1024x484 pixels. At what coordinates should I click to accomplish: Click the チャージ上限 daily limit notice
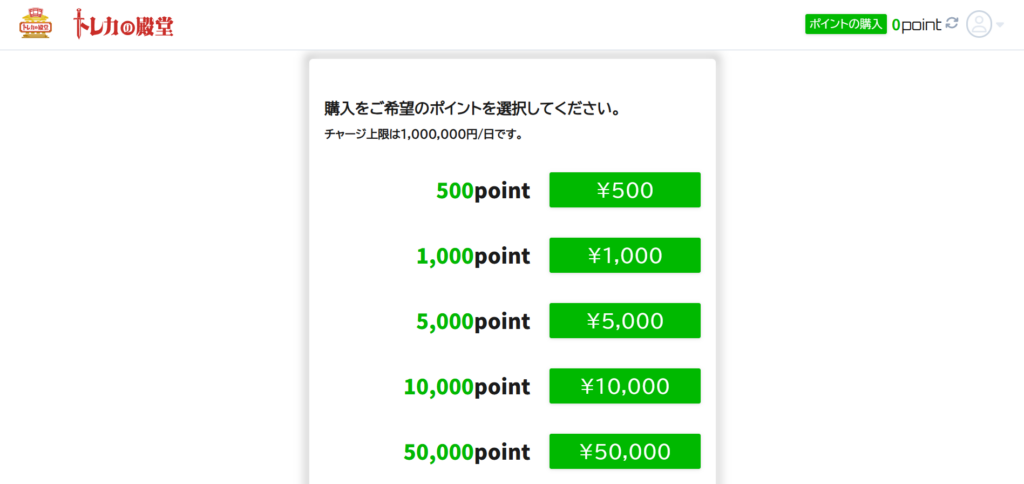[x=424, y=135]
